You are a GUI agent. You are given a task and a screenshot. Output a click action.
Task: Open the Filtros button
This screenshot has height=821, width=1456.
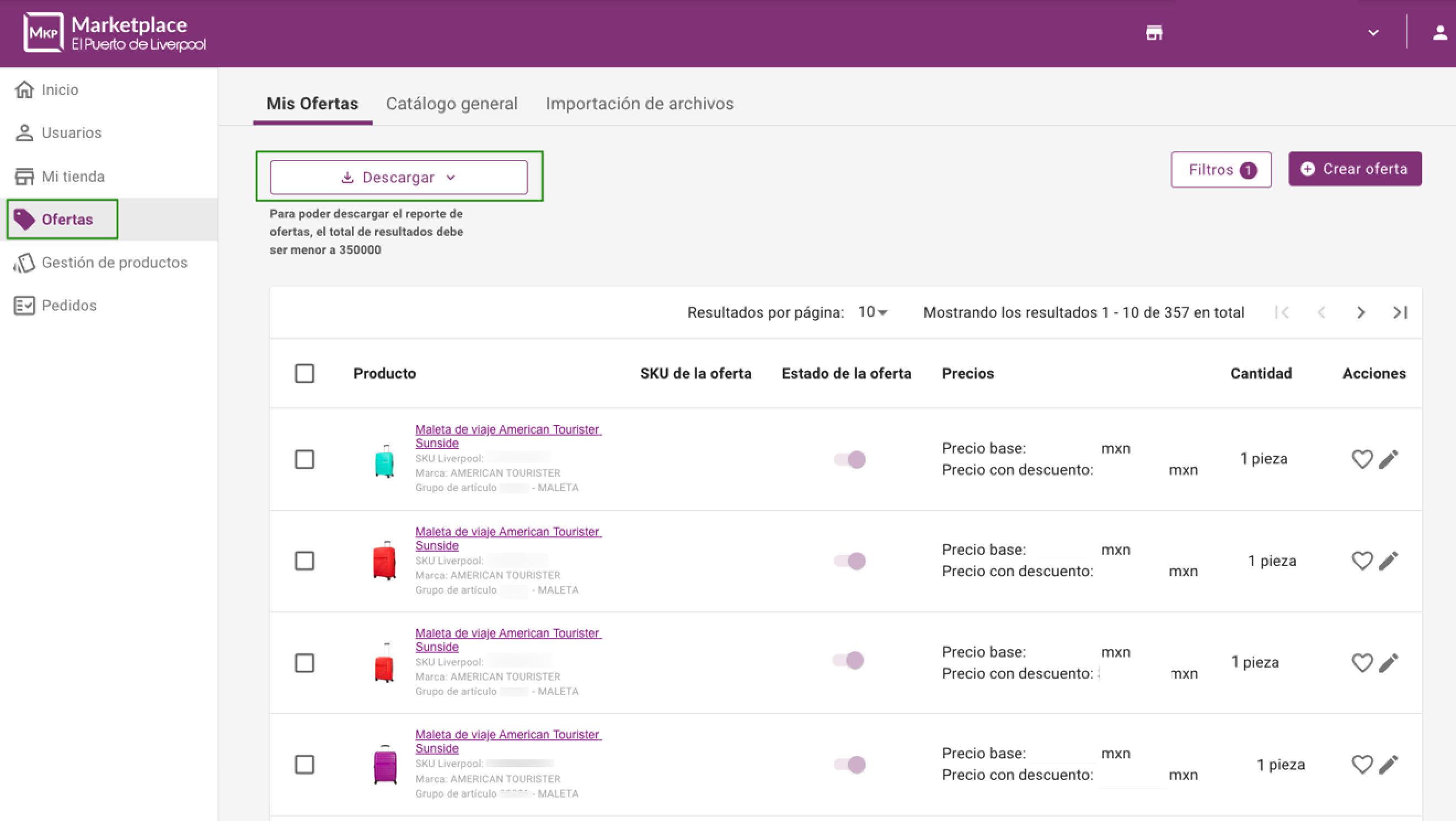click(x=1221, y=169)
